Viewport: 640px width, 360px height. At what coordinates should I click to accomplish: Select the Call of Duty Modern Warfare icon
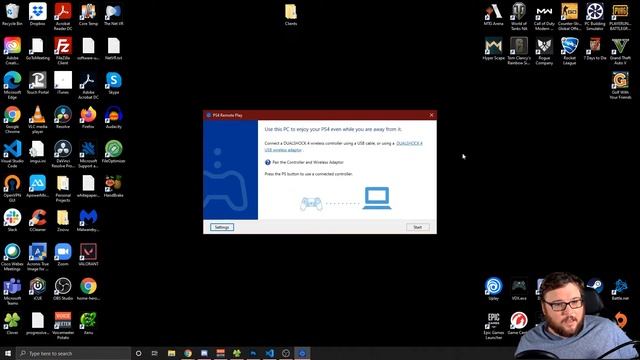coord(544,16)
